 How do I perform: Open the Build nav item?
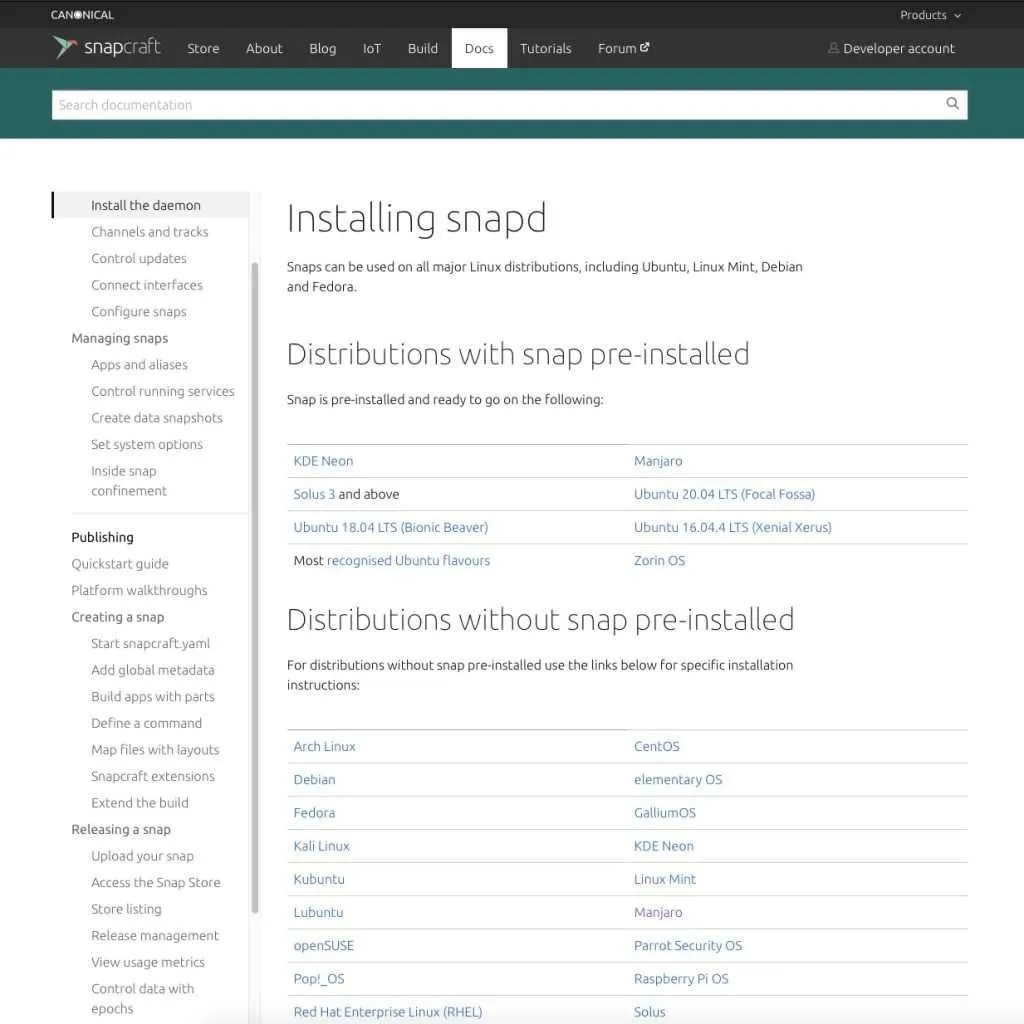pyautogui.click(x=423, y=48)
